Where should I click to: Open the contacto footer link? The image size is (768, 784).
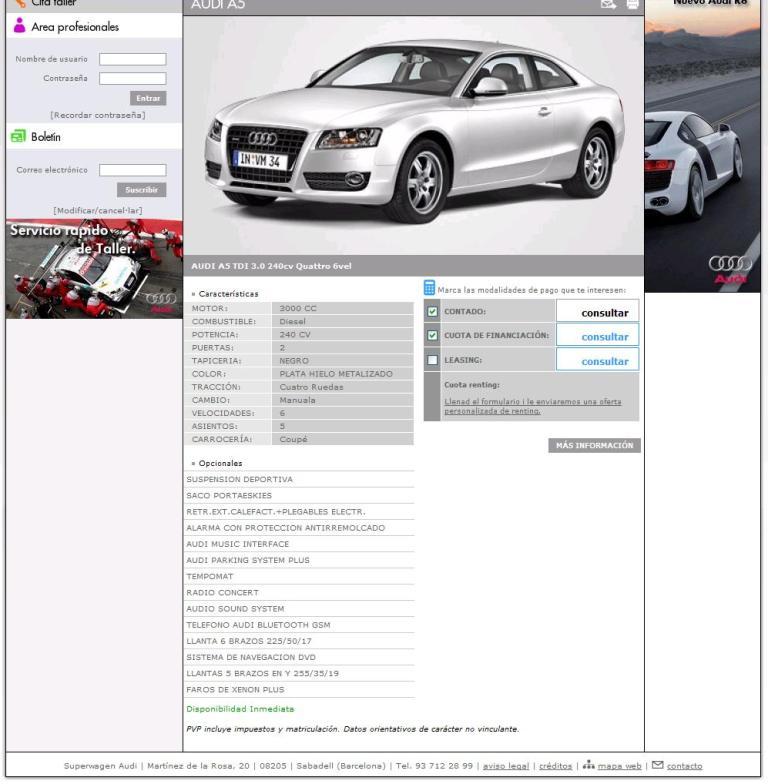click(x=684, y=766)
